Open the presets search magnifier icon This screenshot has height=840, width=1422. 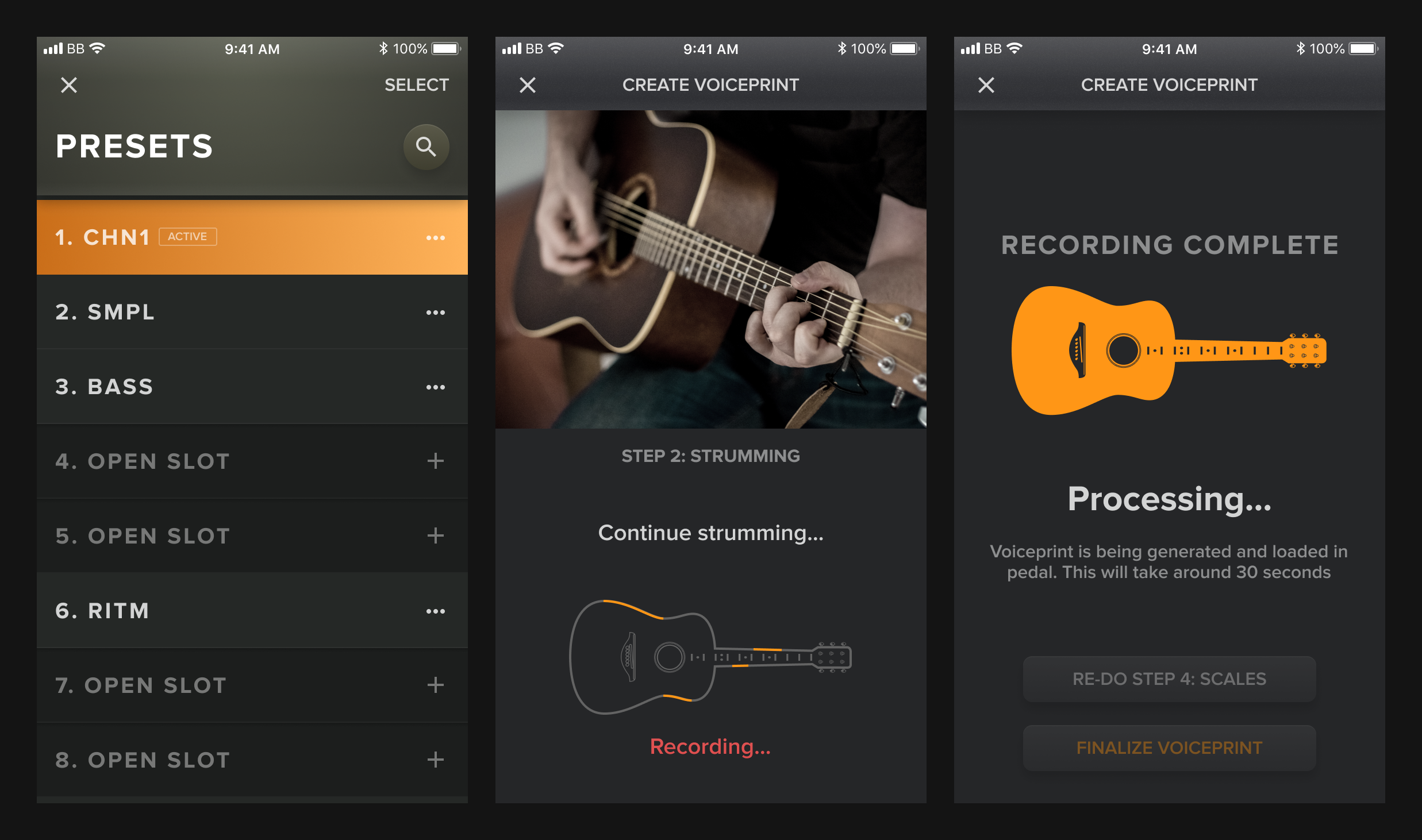click(x=426, y=147)
